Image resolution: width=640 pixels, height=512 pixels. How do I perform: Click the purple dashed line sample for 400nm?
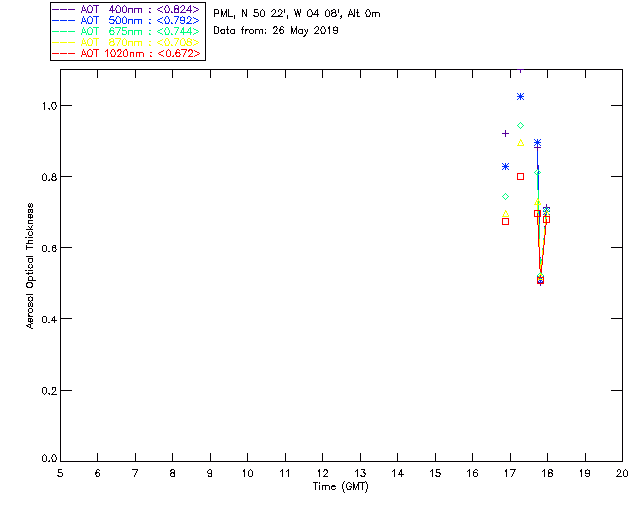[x=64, y=9]
